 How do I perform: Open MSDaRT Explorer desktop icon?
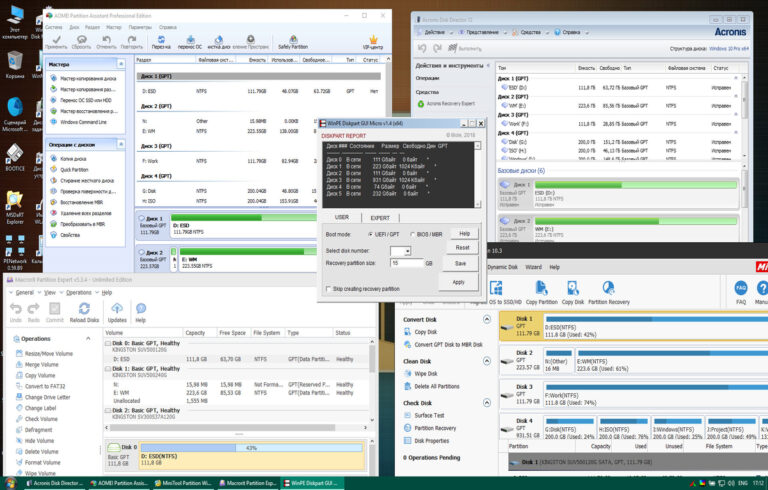[14, 207]
